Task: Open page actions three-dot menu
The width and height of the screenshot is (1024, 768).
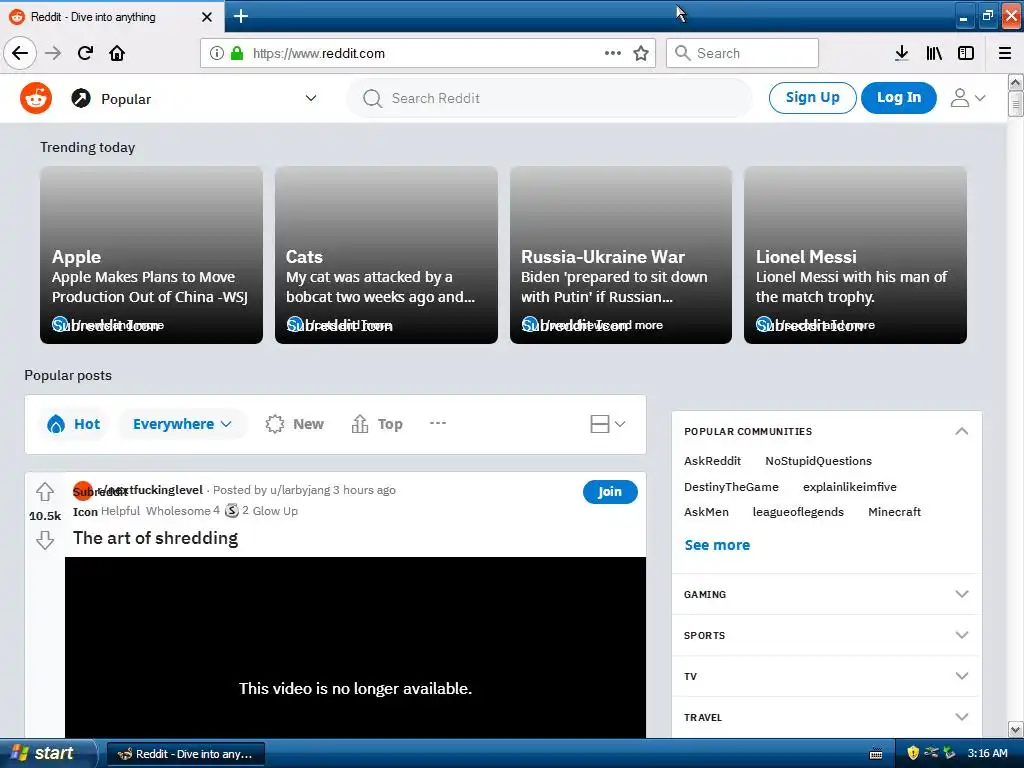Action: (x=613, y=53)
